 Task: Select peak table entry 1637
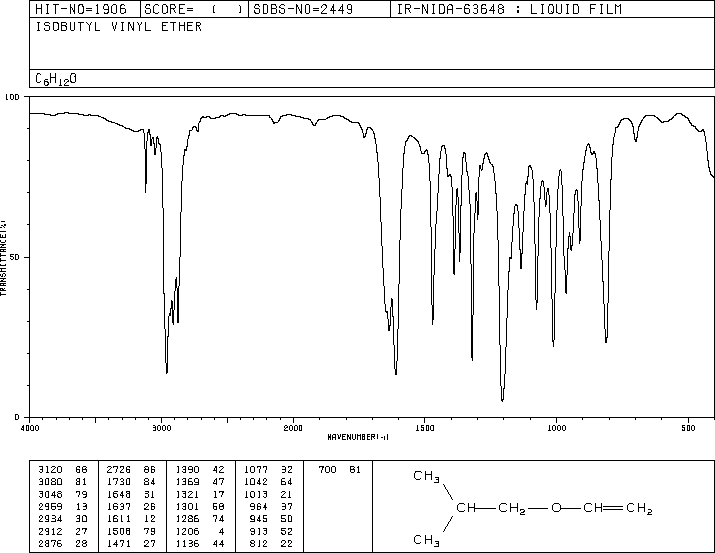click(x=119, y=506)
